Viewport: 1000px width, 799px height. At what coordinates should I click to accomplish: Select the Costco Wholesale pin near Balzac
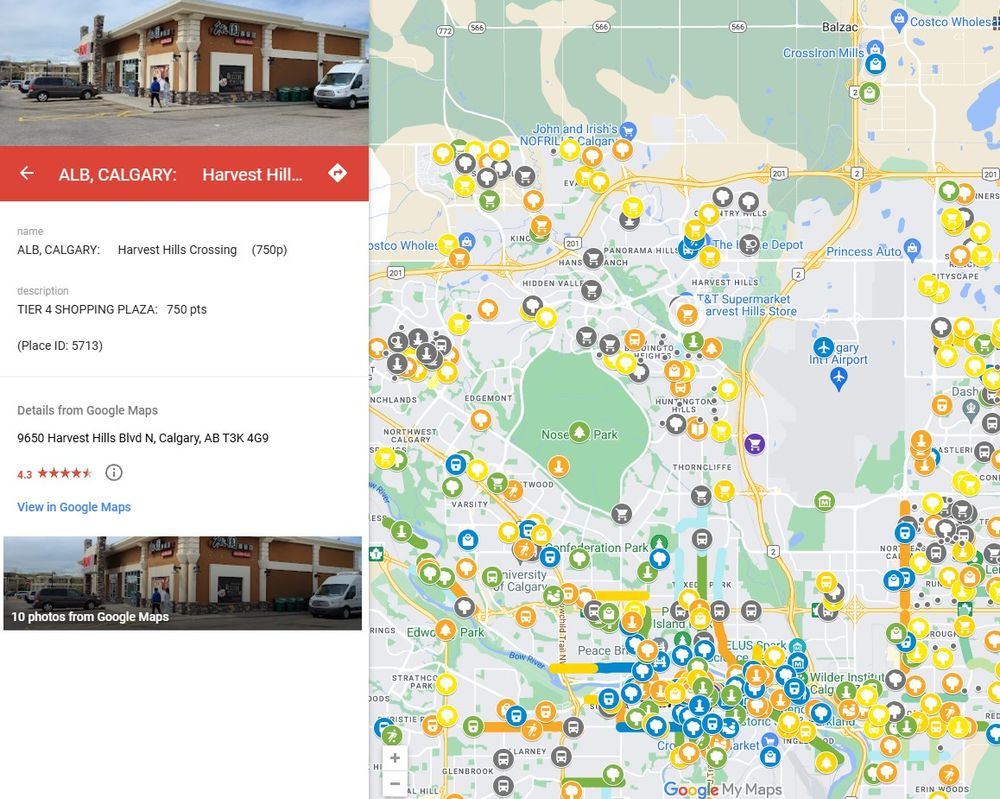pyautogui.click(x=899, y=20)
